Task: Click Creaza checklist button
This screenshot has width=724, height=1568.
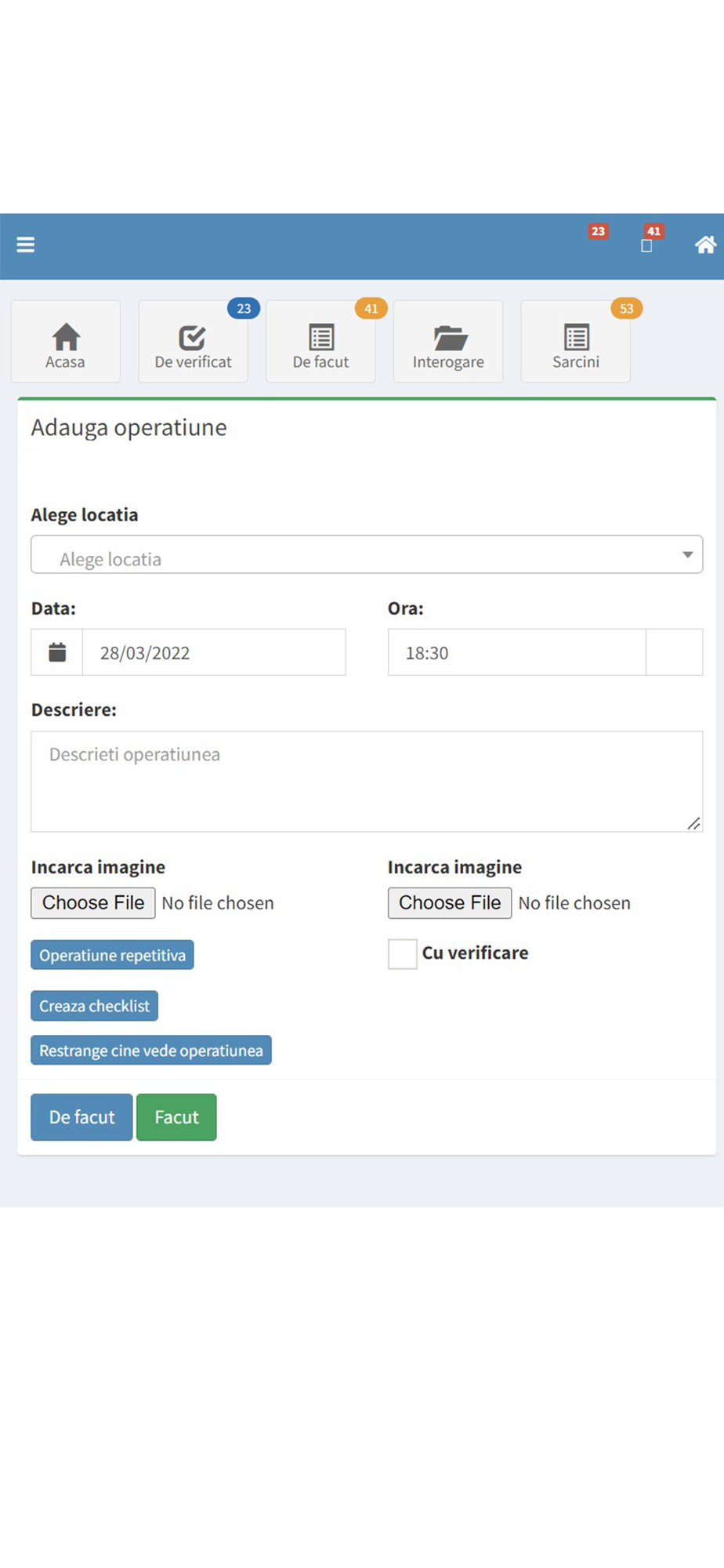Action: coord(94,1006)
